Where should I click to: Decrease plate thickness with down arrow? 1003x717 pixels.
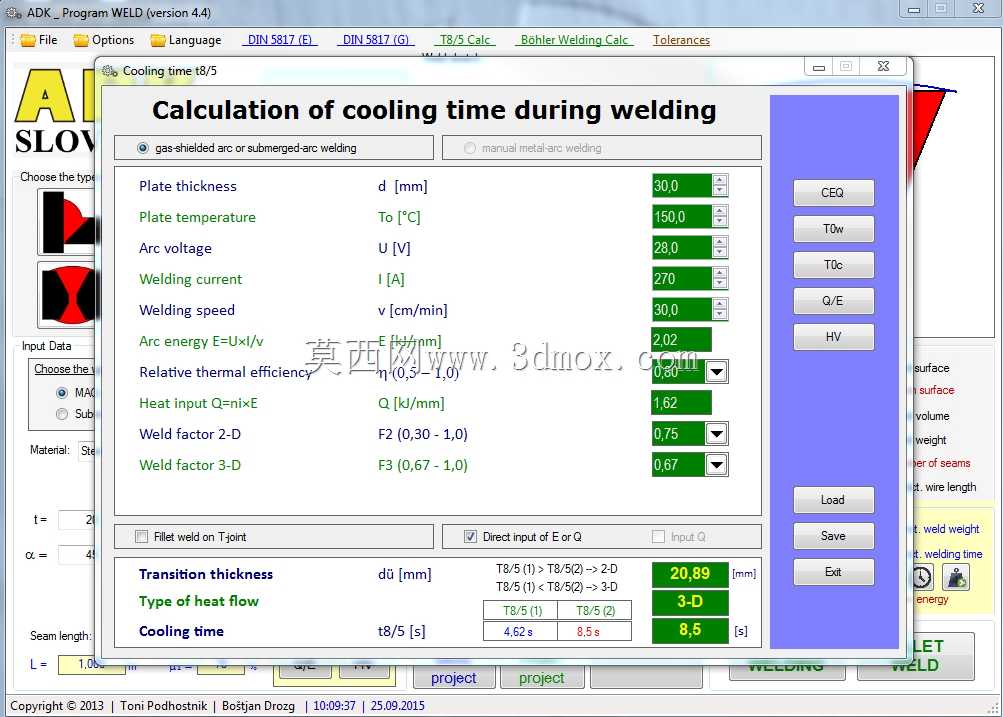click(x=720, y=191)
